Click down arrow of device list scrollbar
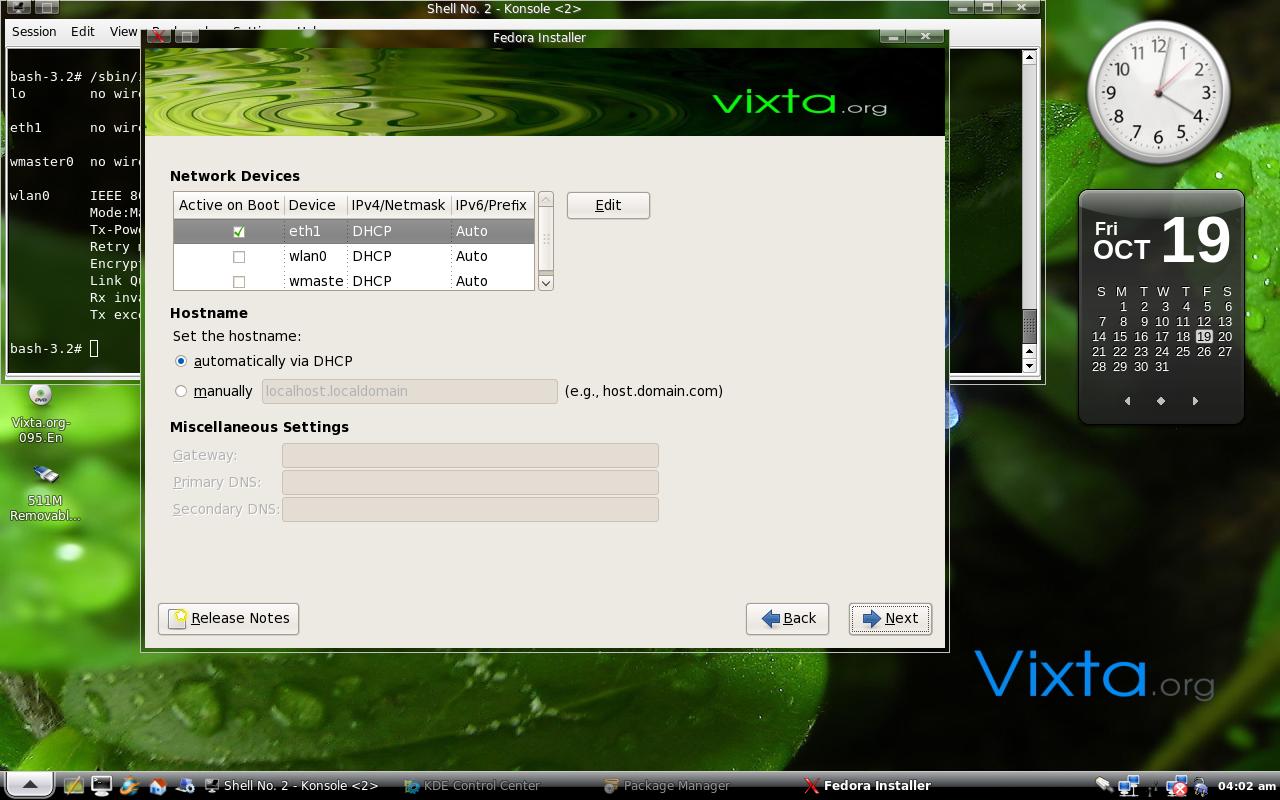The width and height of the screenshot is (1280, 800). pos(546,283)
